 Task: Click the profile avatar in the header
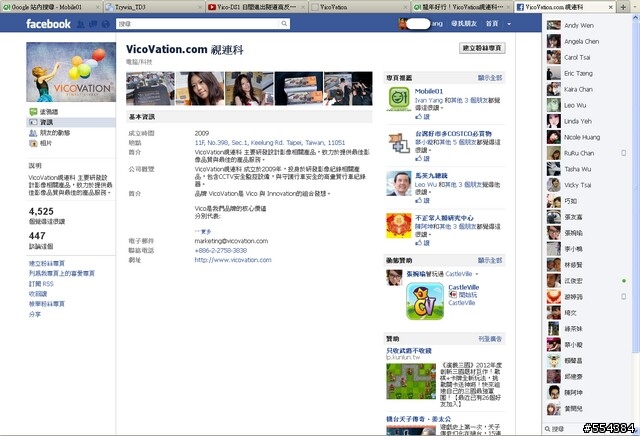[403, 24]
